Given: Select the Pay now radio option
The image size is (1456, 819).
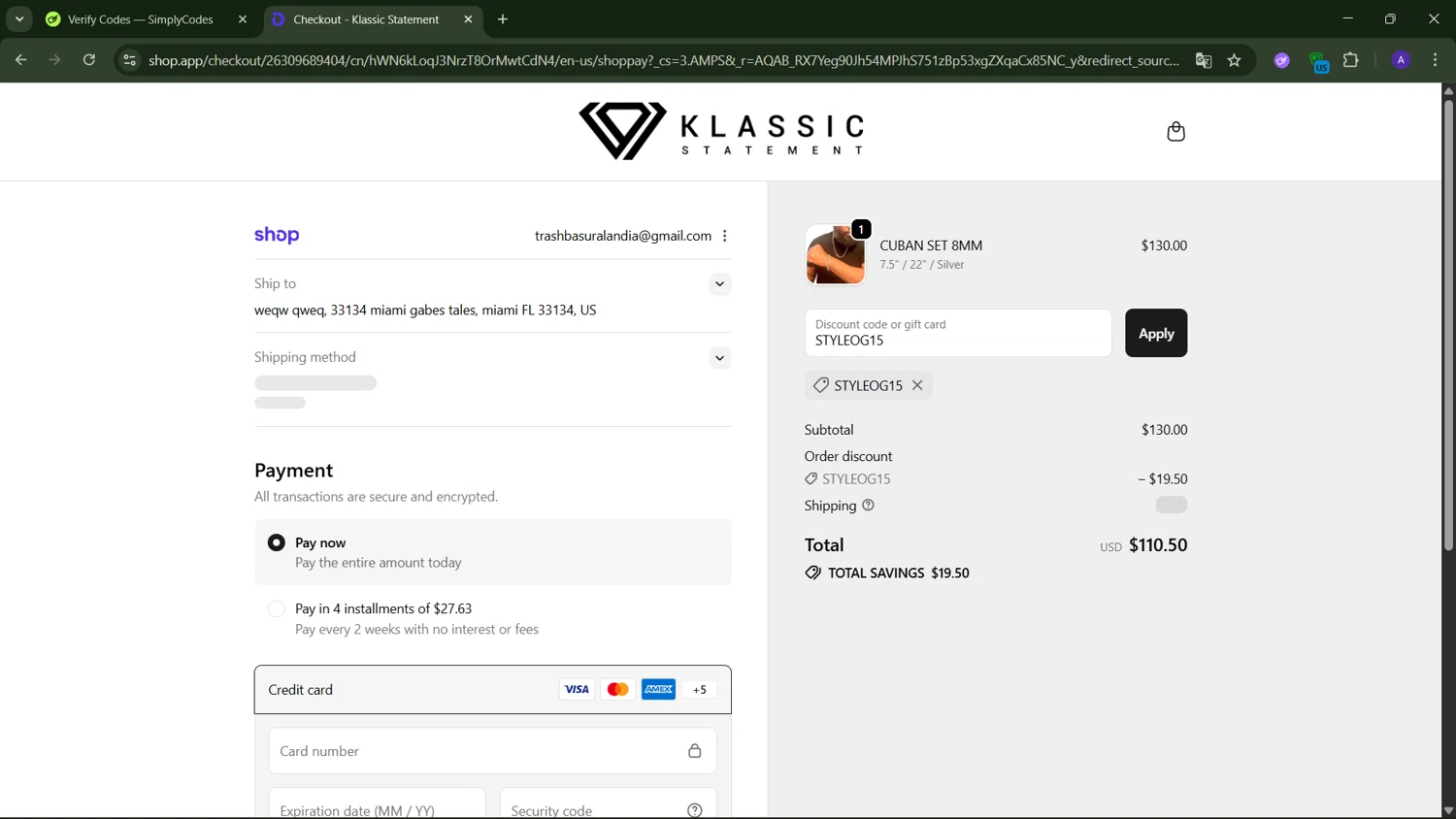Looking at the screenshot, I should pyautogui.click(x=277, y=542).
